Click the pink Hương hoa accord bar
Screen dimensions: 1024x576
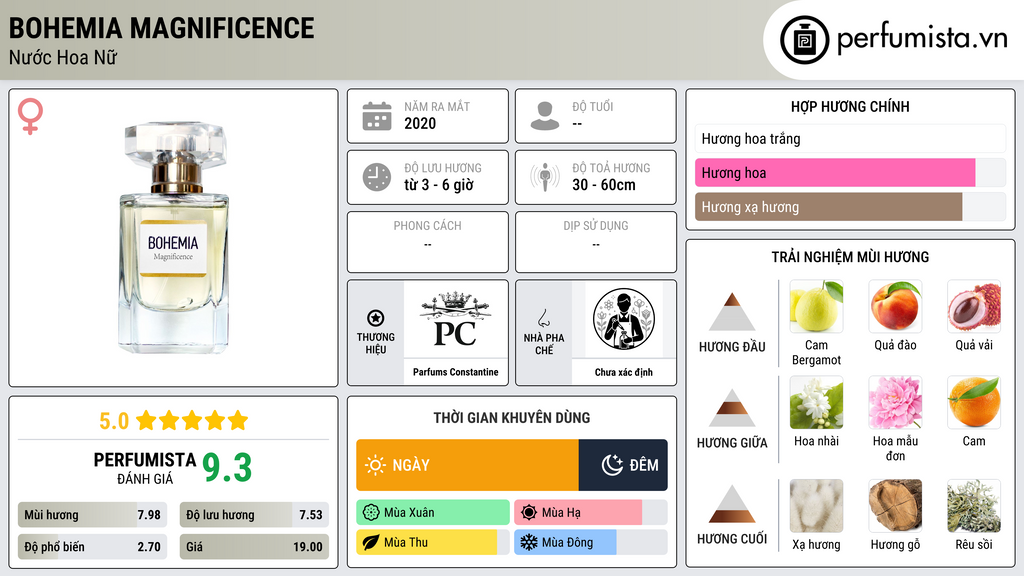click(835, 173)
